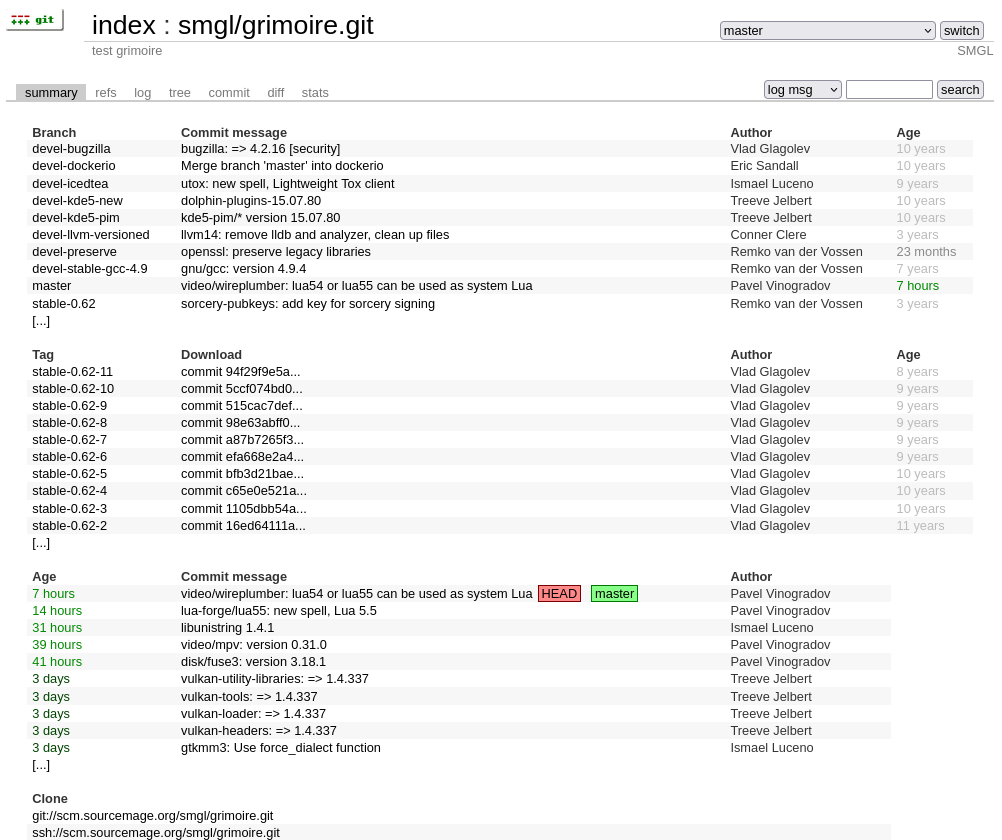This screenshot has height=840, width=1002.
Task: Open the devel-stable-gcc-4.9 branch
Action: [89, 269]
